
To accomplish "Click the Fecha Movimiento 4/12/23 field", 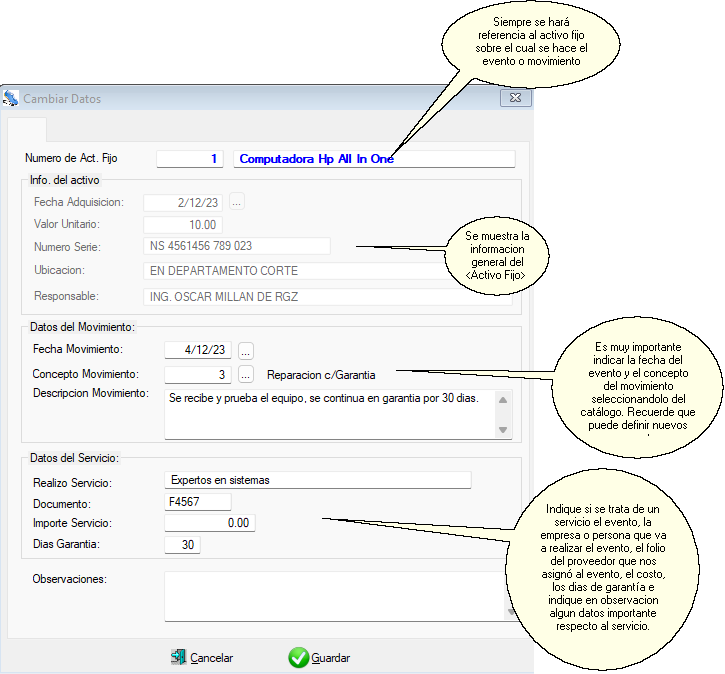I will [x=198, y=350].
